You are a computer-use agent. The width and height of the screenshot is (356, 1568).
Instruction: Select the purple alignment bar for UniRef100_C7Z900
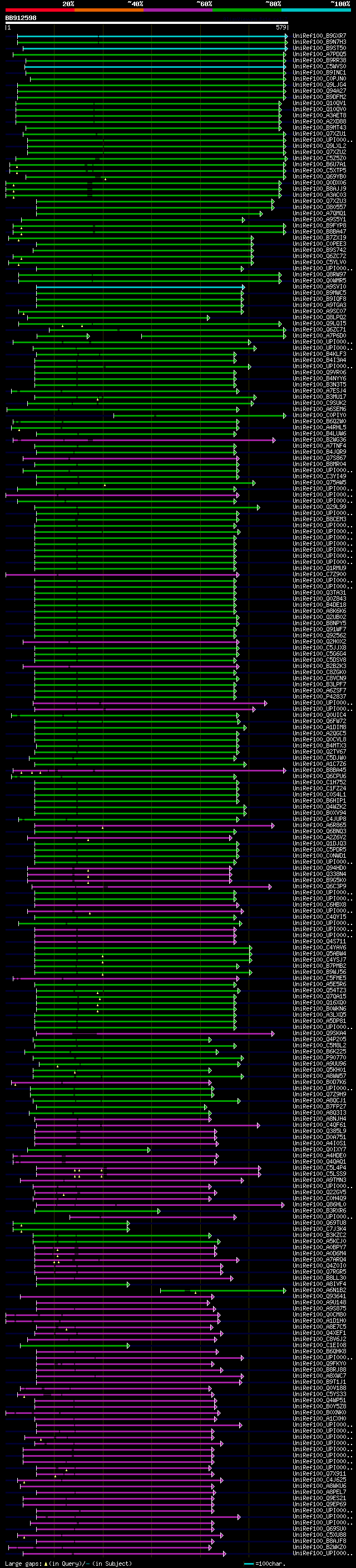[122, 575]
